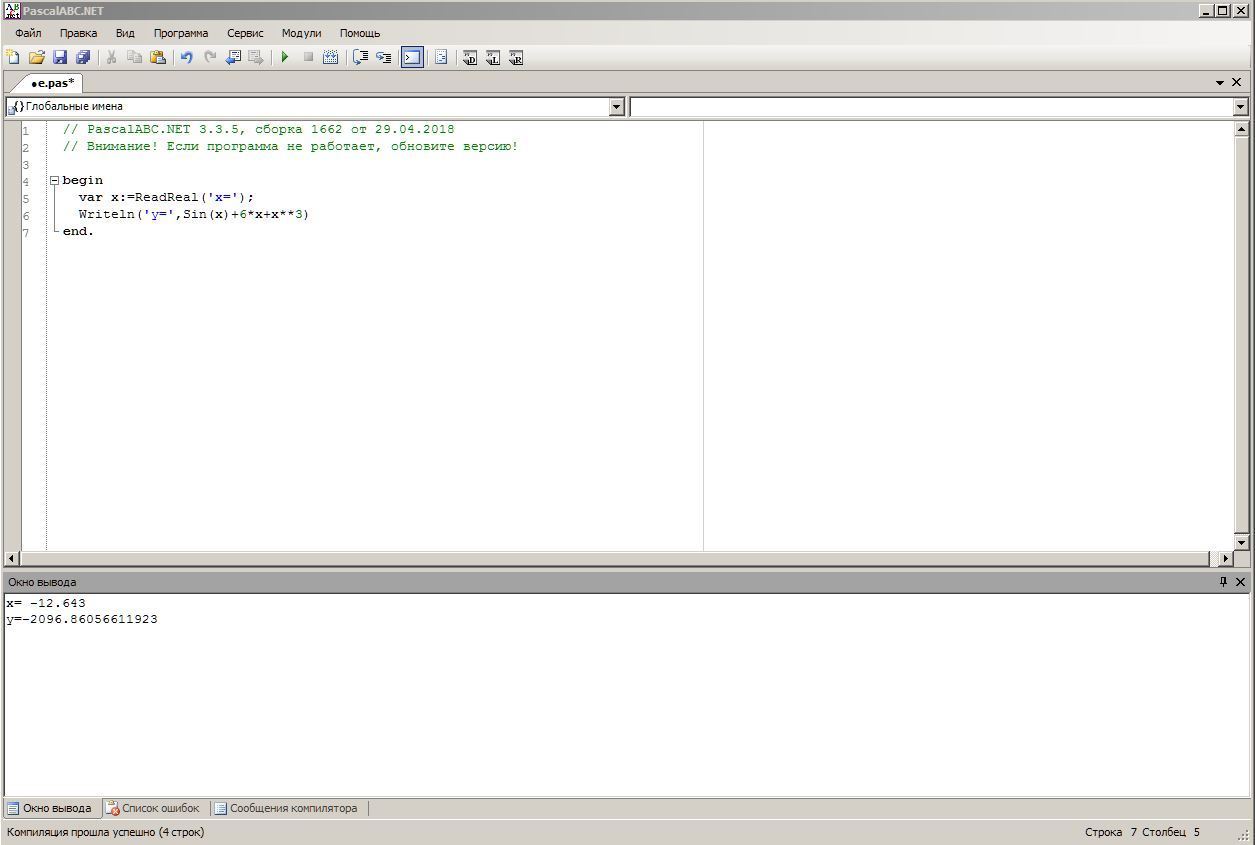Undo the last edit with the toolbar arrow
Image resolution: width=1255 pixels, height=845 pixels.
[x=186, y=58]
